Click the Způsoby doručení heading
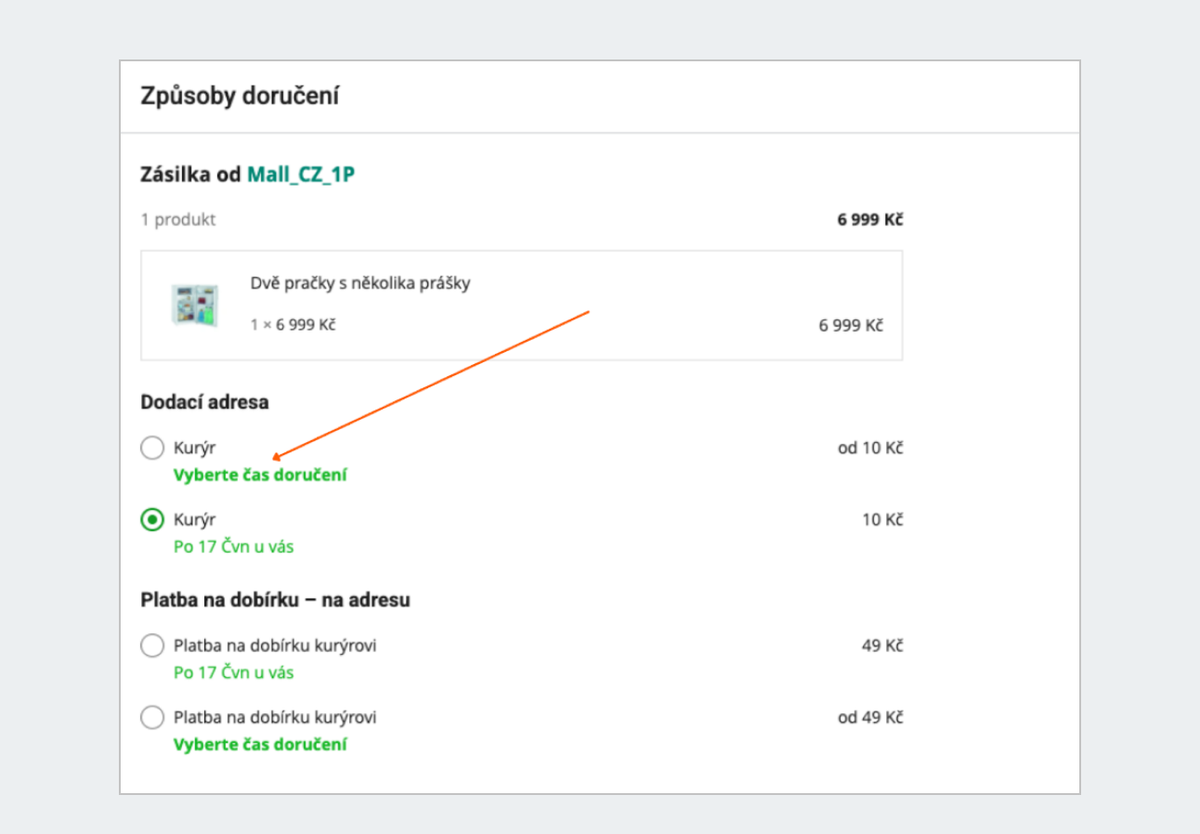 click(x=239, y=97)
